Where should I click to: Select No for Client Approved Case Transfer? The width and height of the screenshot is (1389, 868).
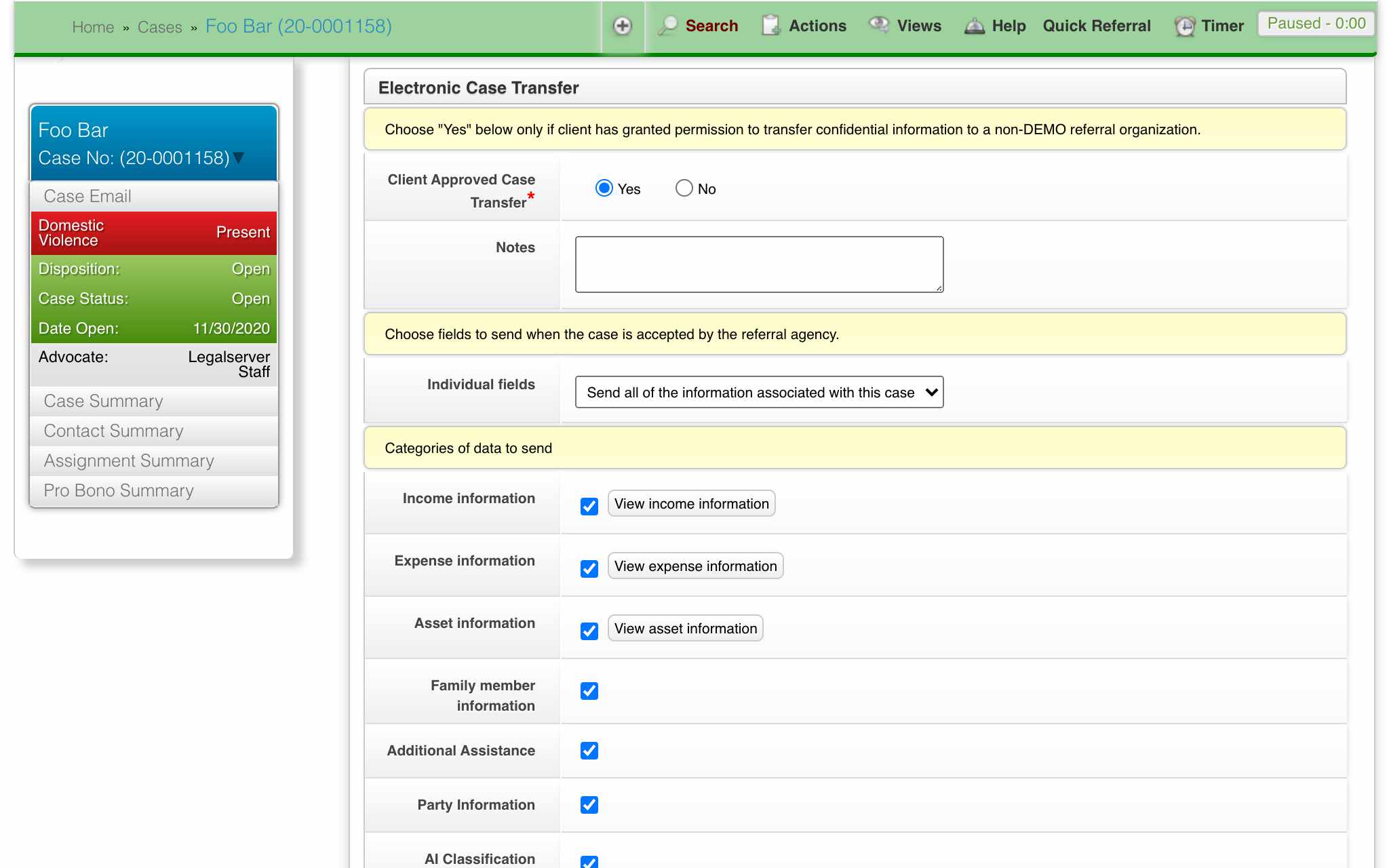pos(684,188)
